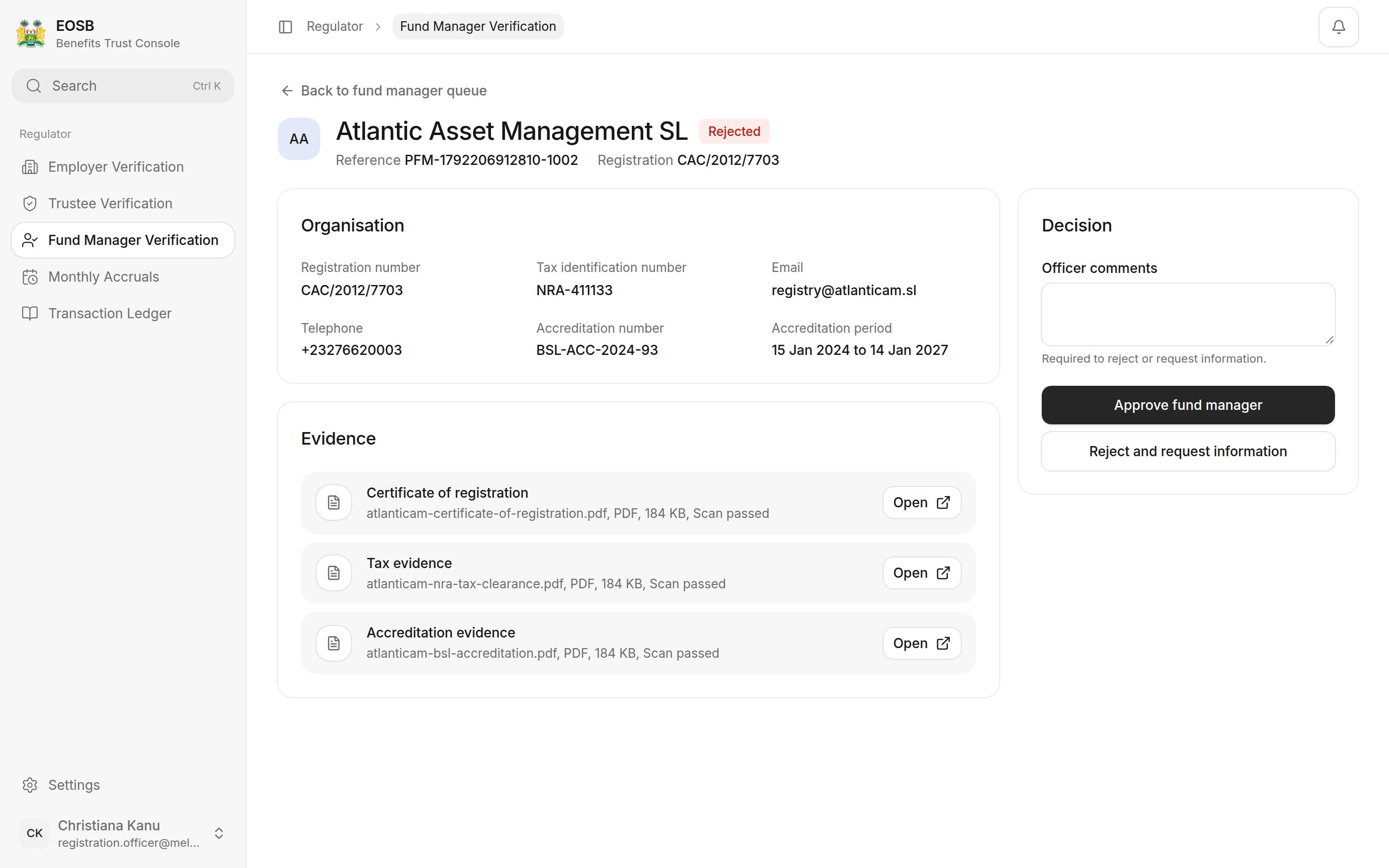Click the back arrow icon

(x=287, y=91)
